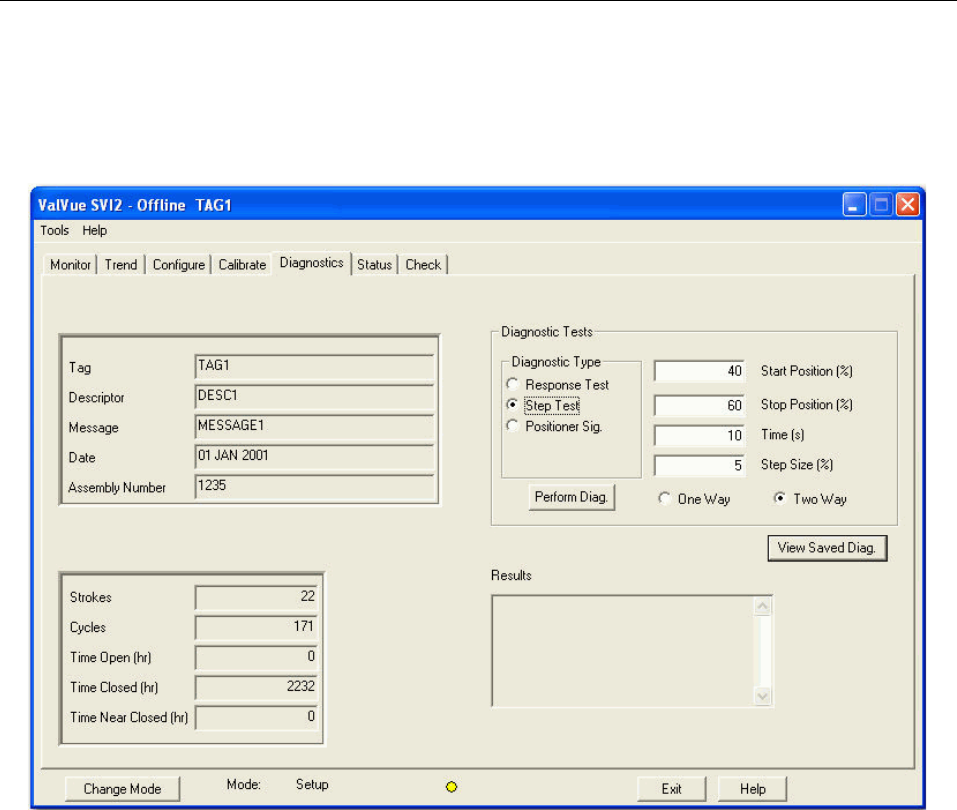Screen dimensions: 957x810
Task: Open the Calibrate tab
Action: pos(242,265)
